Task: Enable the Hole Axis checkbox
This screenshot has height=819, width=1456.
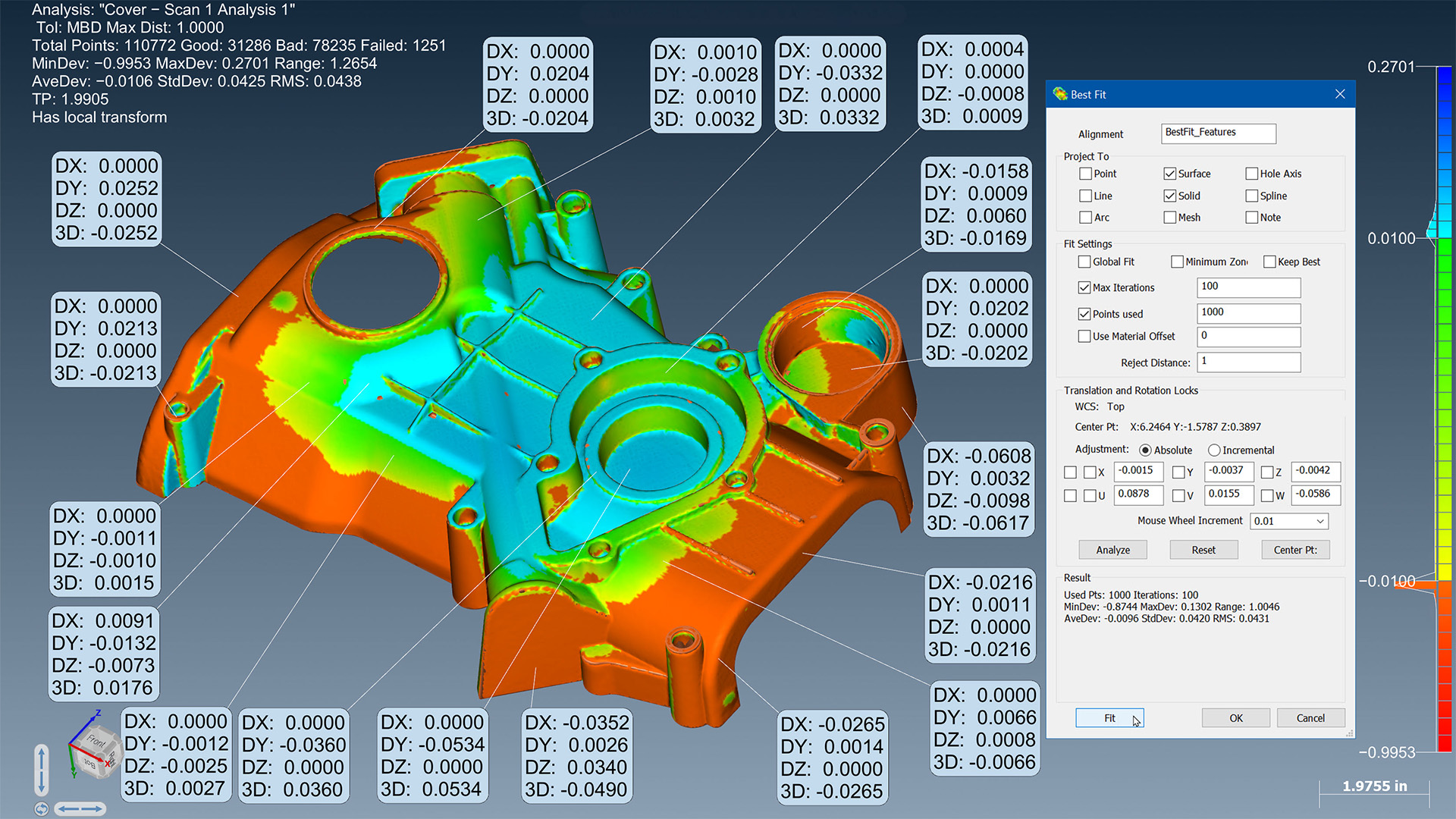Action: click(1252, 174)
